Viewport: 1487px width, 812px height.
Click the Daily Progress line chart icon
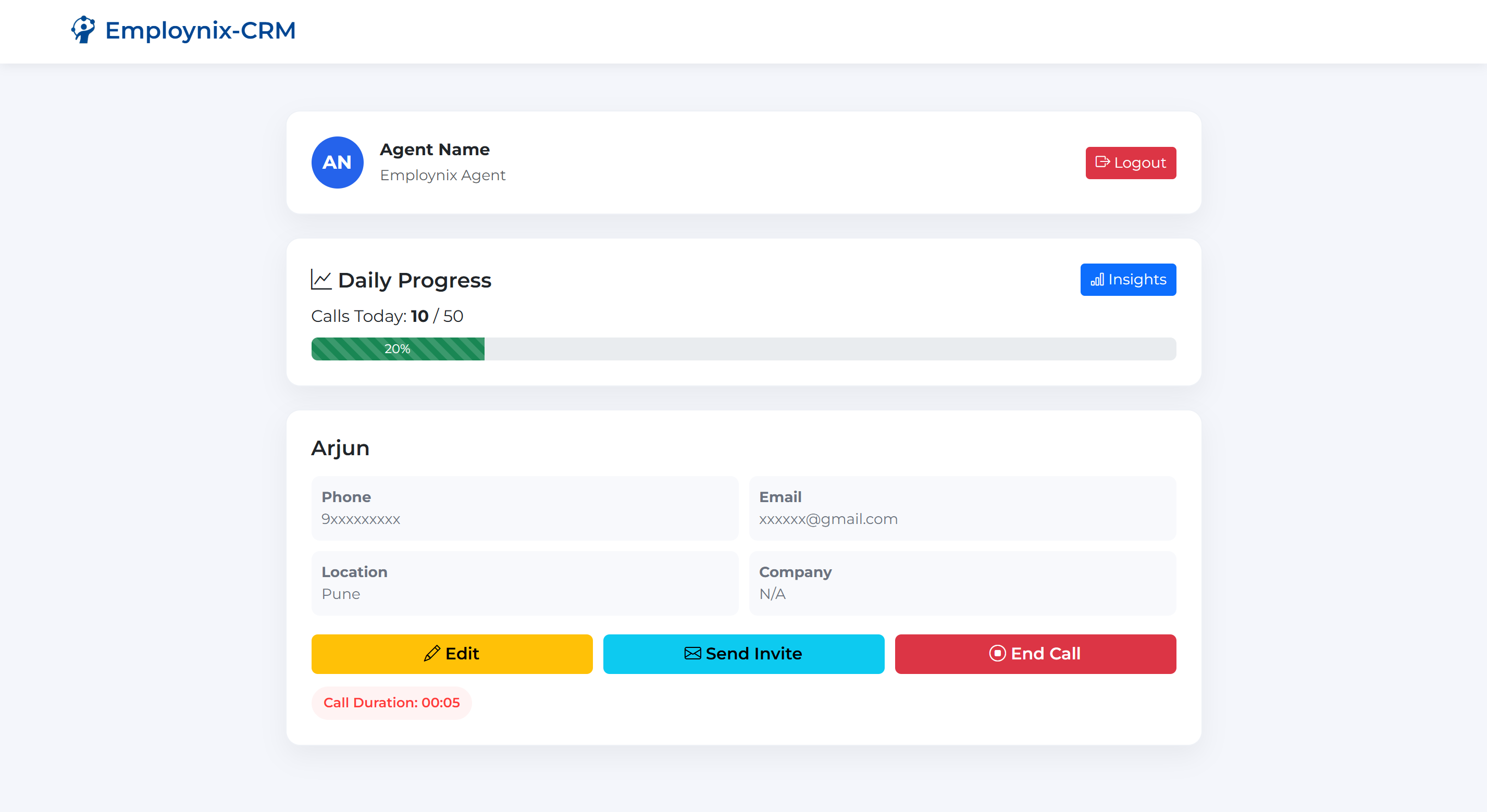(321, 280)
